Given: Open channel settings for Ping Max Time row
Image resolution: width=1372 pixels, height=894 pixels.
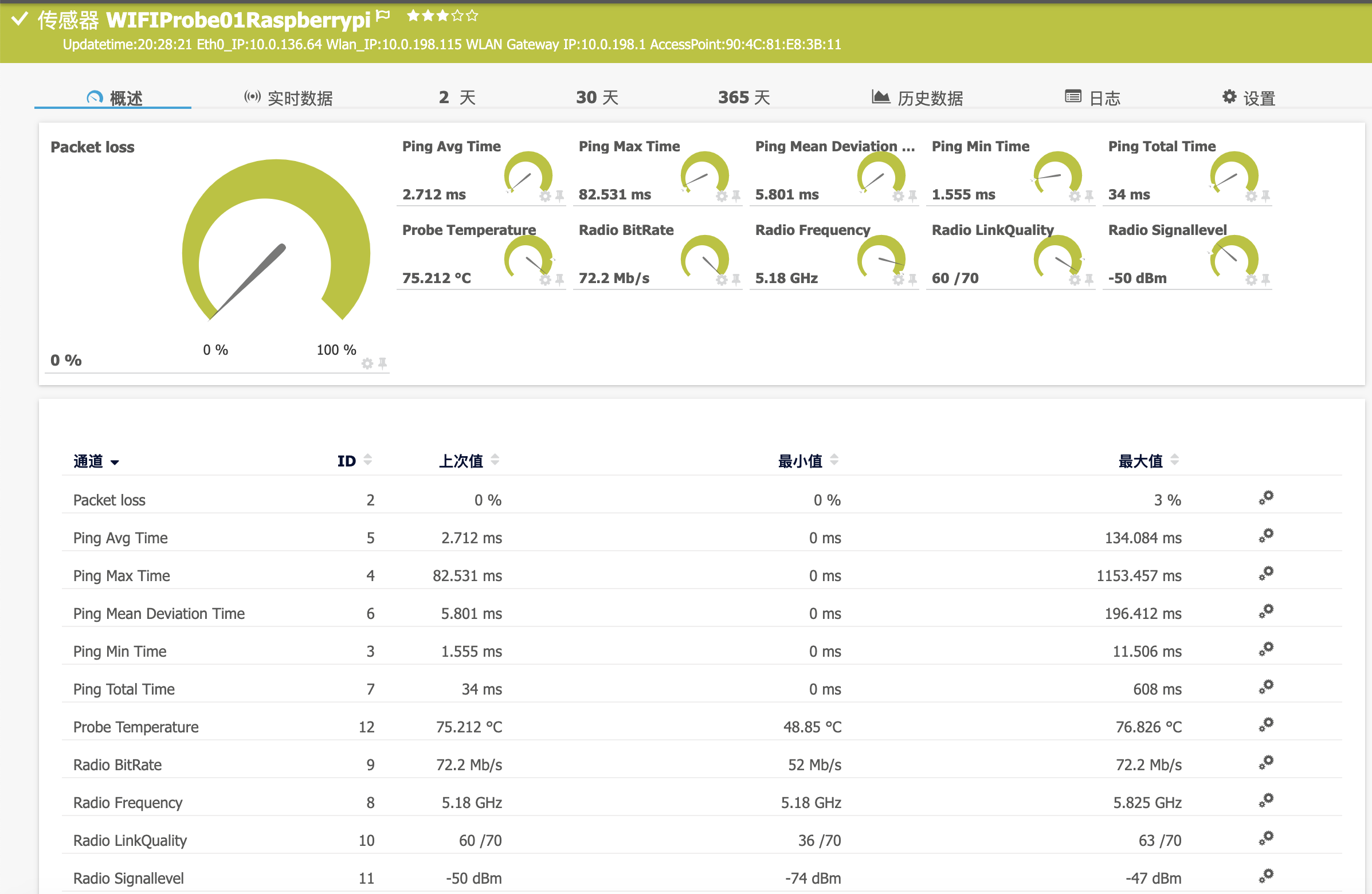Looking at the screenshot, I should (1266, 574).
